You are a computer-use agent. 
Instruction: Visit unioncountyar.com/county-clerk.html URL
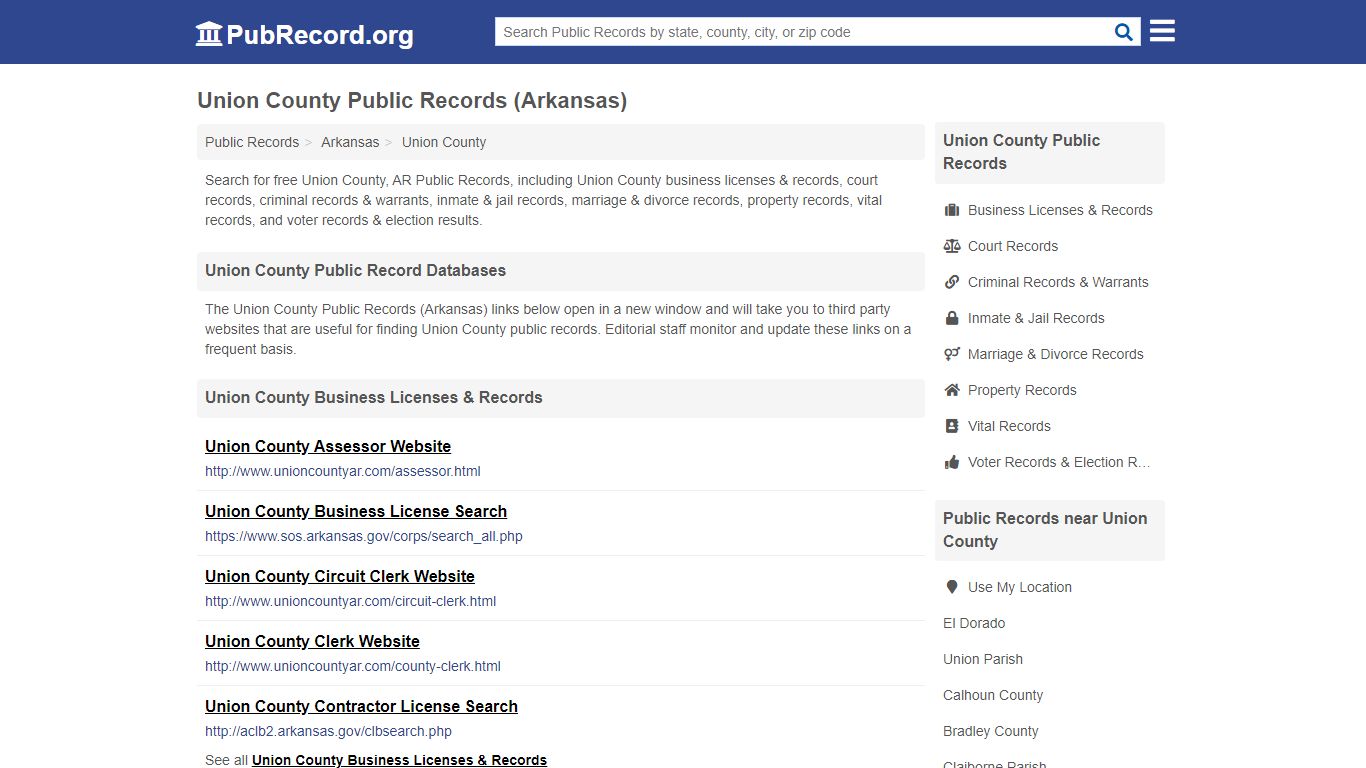pos(353,666)
